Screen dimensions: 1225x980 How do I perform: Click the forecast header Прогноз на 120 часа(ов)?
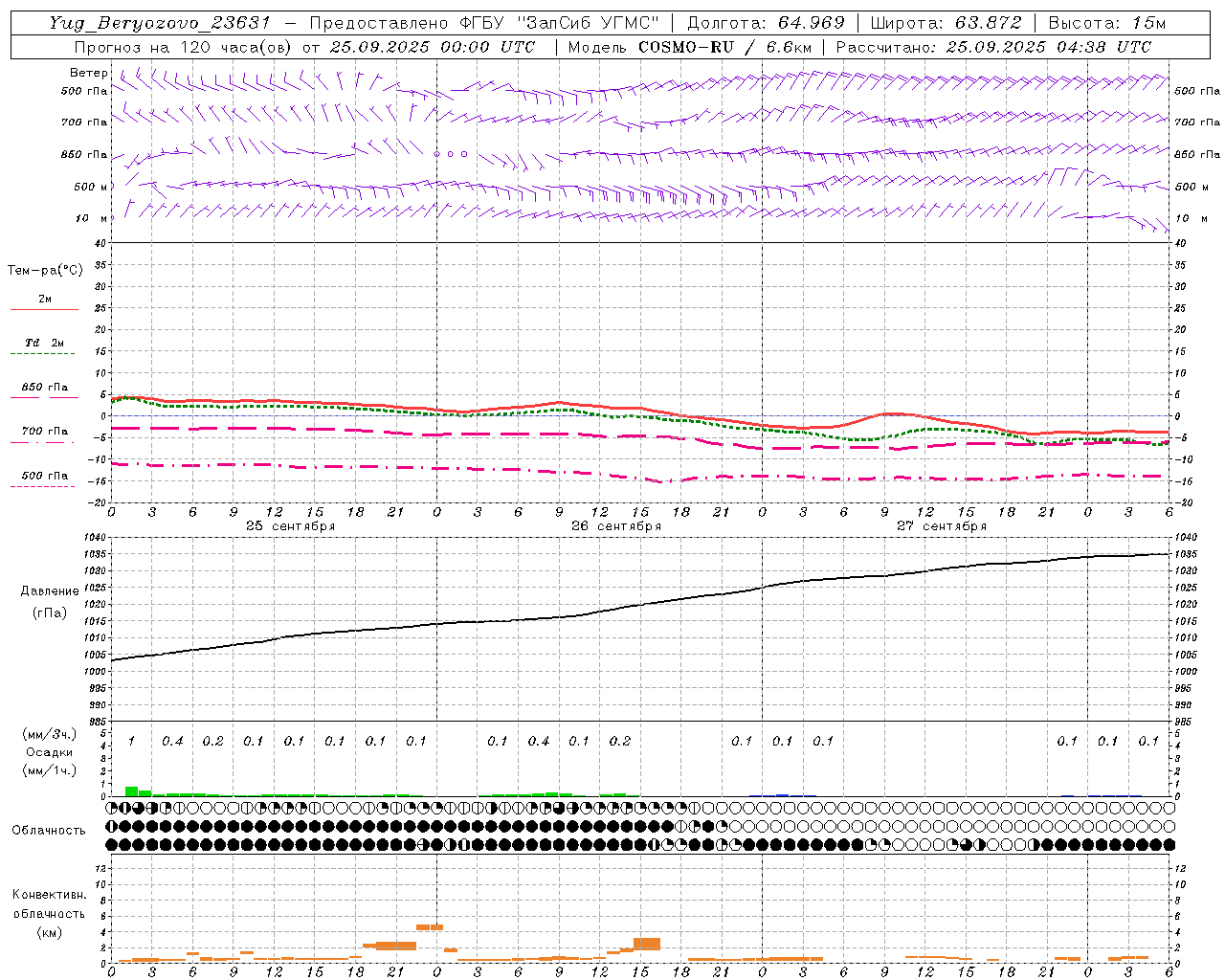click(x=184, y=47)
